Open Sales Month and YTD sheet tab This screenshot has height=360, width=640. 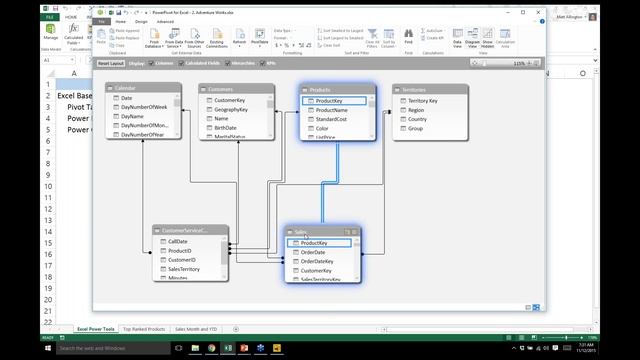point(196,329)
